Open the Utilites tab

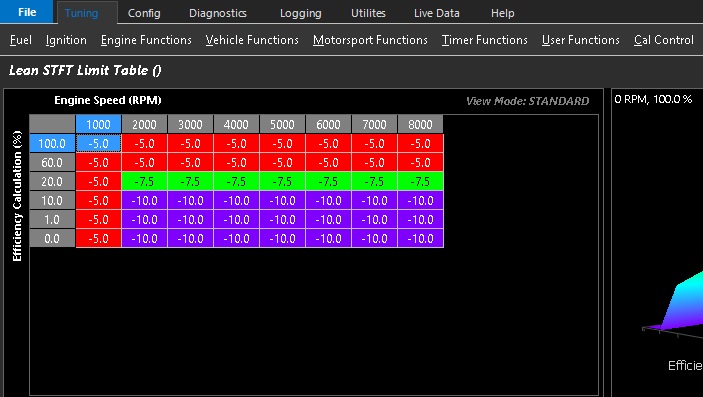pyautogui.click(x=368, y=13)
